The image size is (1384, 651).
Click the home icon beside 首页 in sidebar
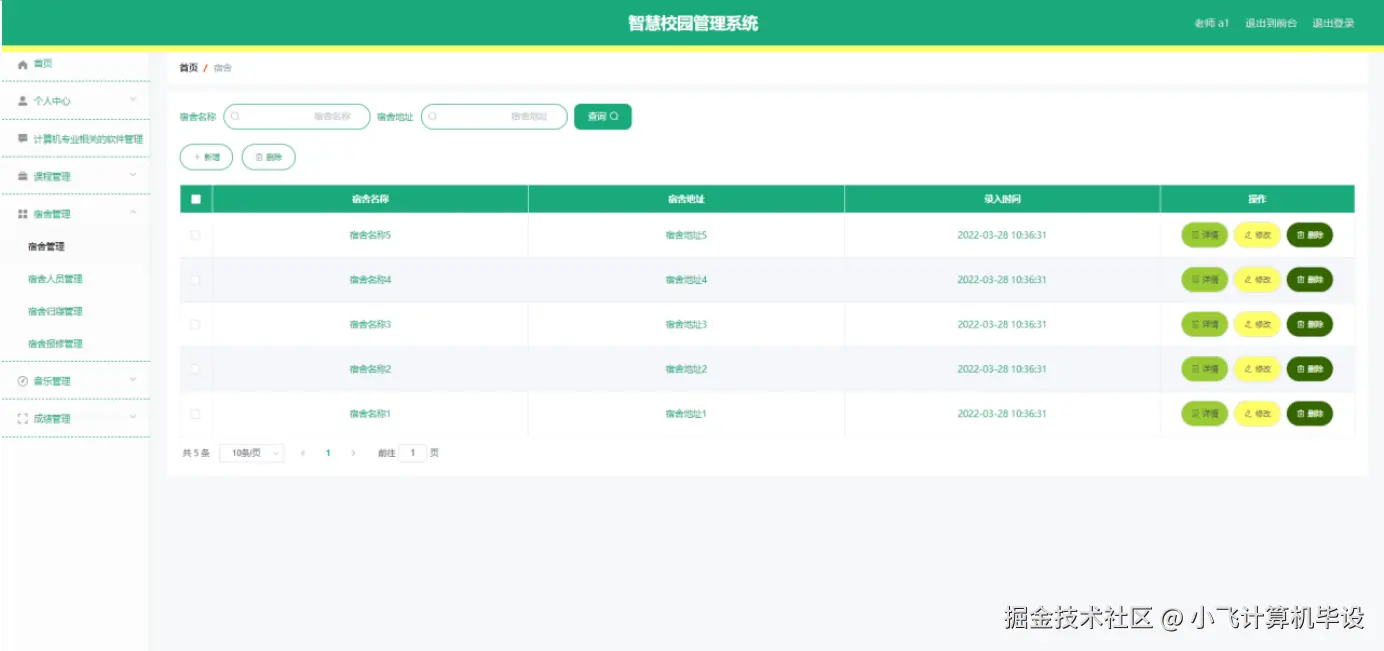(x=23, y=64)
